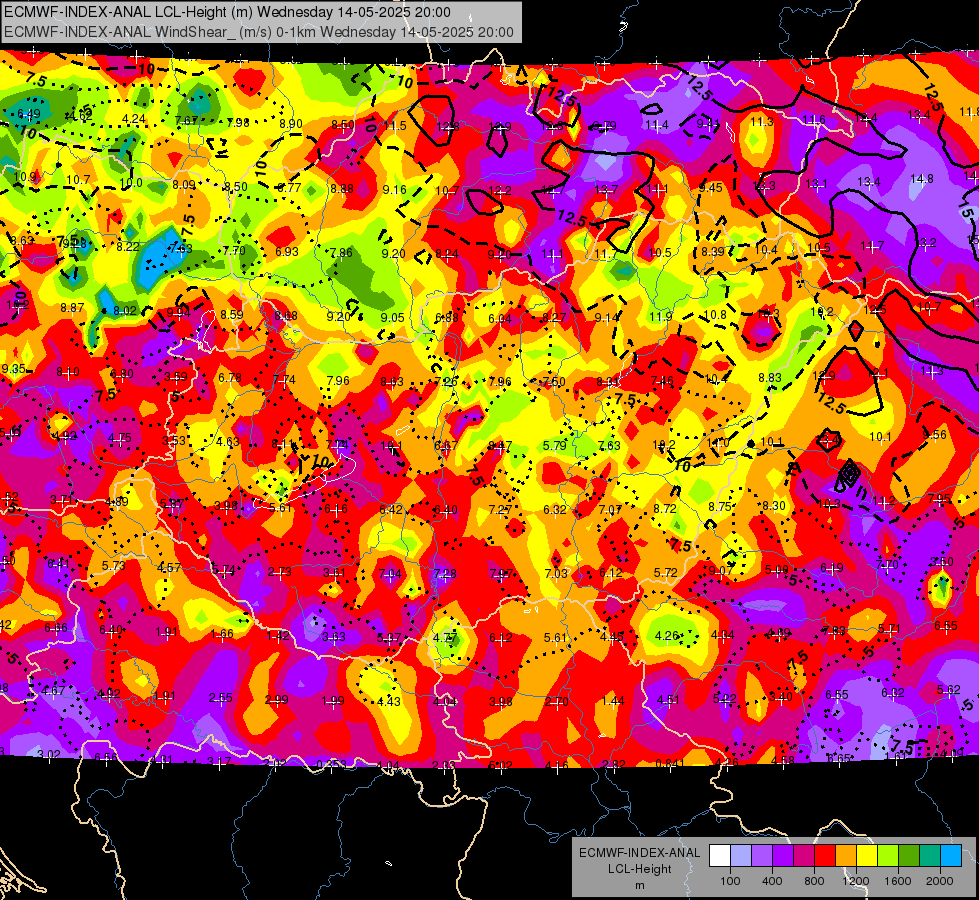Pick the orange legend color swatch
The height and width of the screenshot is (900, 979).
(846, 856)
